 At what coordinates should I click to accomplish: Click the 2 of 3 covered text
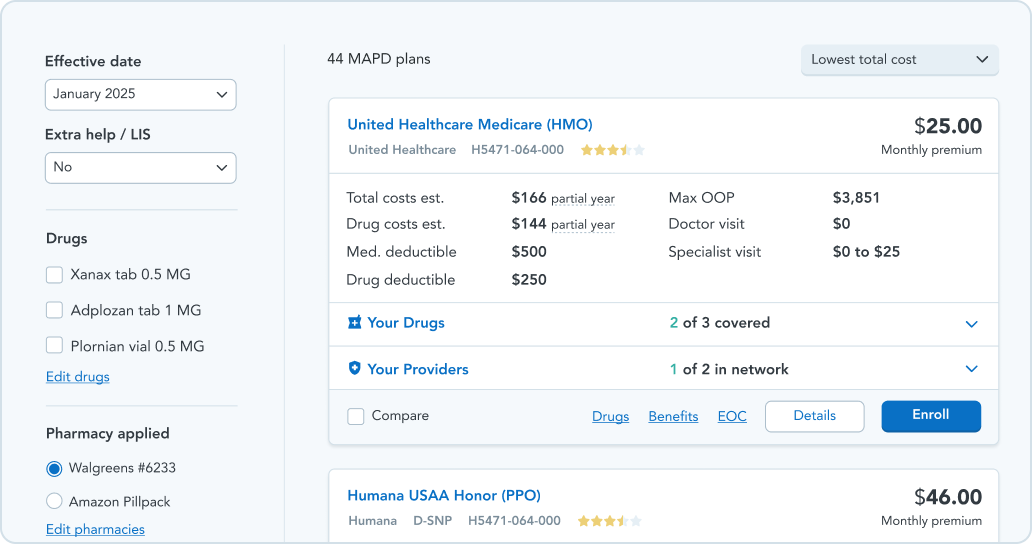[x=720, y=322]
